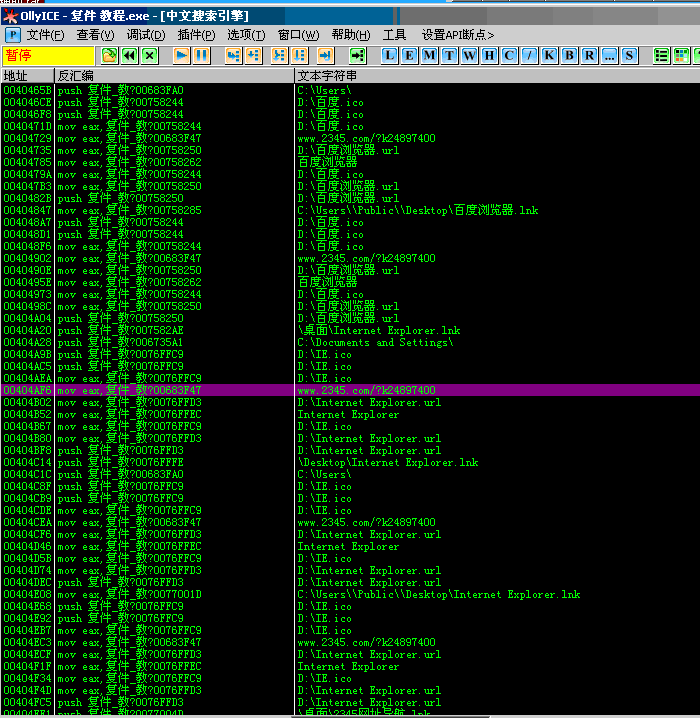Click the 地址 column header
Screen dimensions: 700x718
(x=27, y=76)
